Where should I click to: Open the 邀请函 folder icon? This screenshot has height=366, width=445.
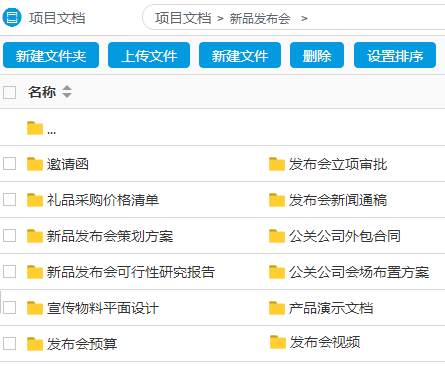[x=35, y=164]
